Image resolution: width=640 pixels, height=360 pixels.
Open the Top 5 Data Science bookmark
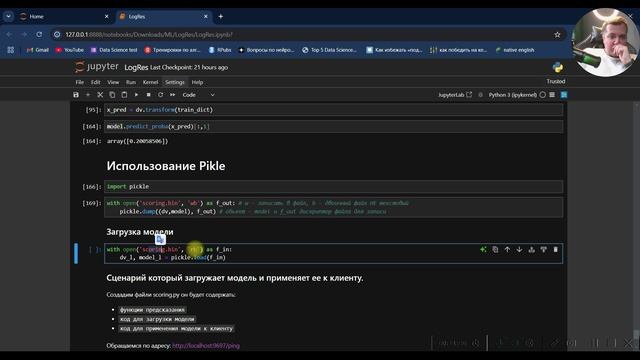coord(329,50)
